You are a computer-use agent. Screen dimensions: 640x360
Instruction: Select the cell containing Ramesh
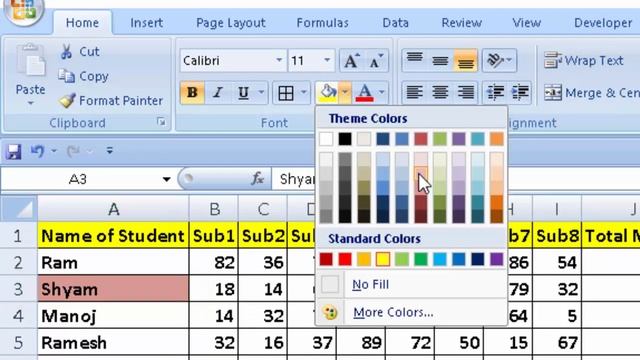coord(113,342)
